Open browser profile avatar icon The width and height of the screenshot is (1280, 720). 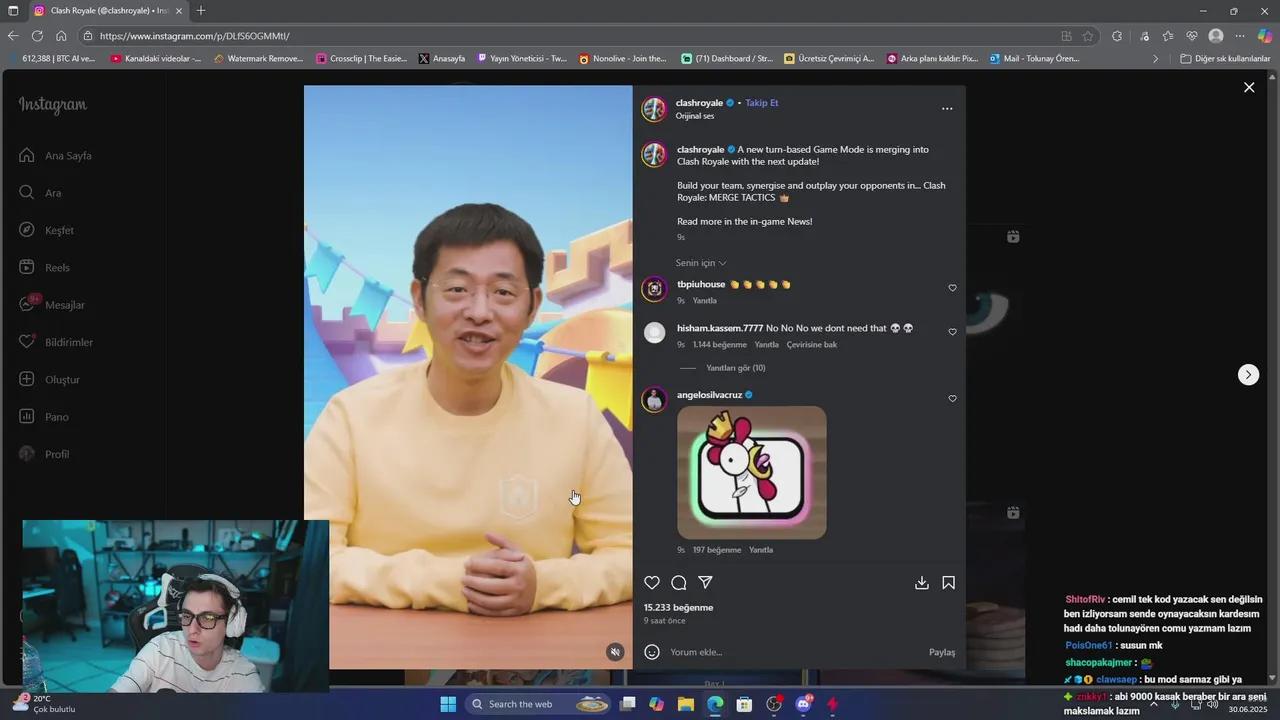point(1216,36)
